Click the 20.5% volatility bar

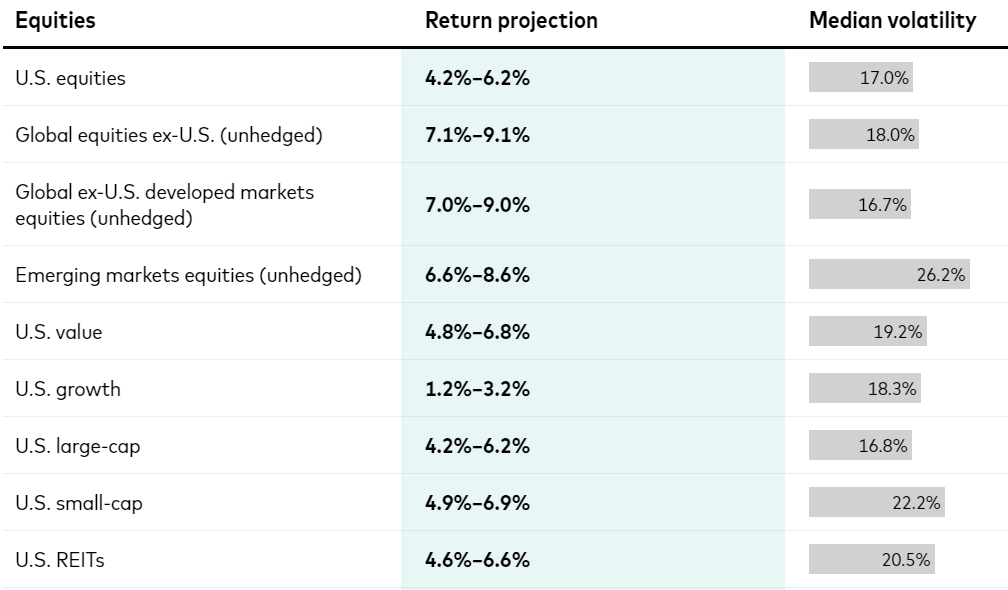click(x=872, y=560)
